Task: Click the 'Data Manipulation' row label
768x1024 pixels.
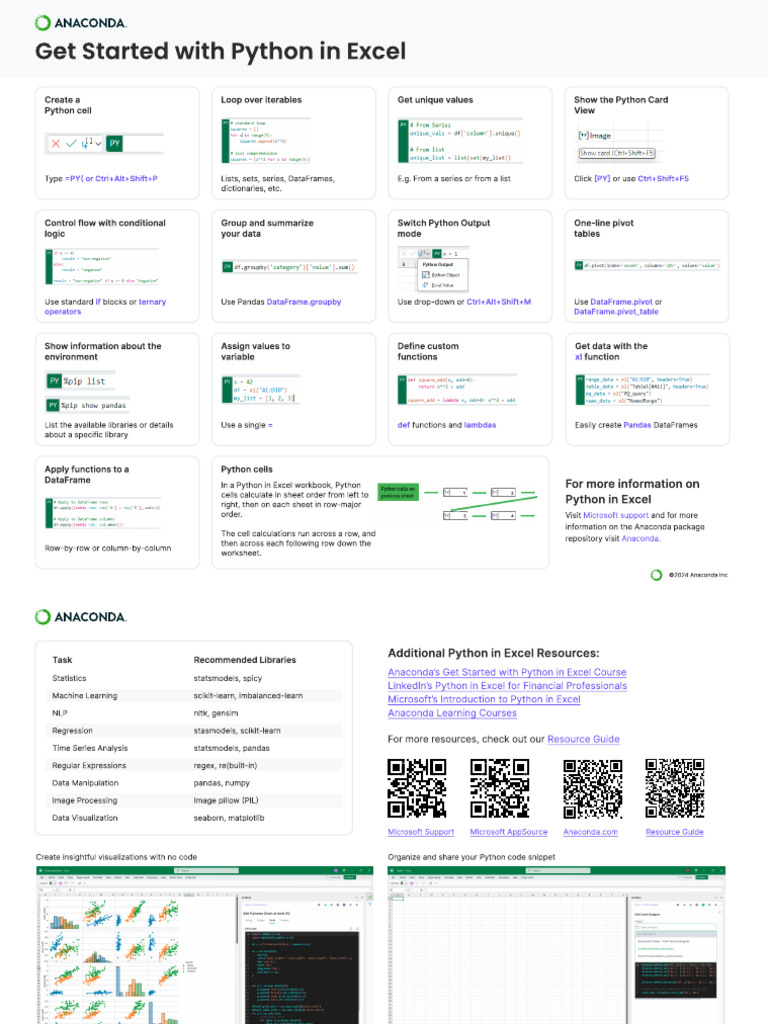Action: pos(86,783)
